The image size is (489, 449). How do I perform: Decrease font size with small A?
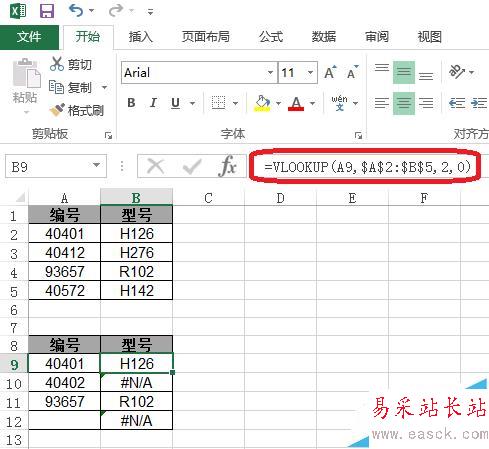352,72
